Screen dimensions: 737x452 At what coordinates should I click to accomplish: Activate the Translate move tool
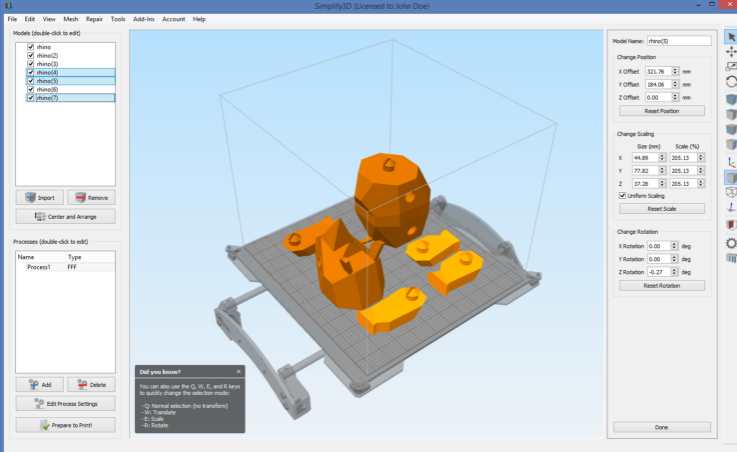731,52
